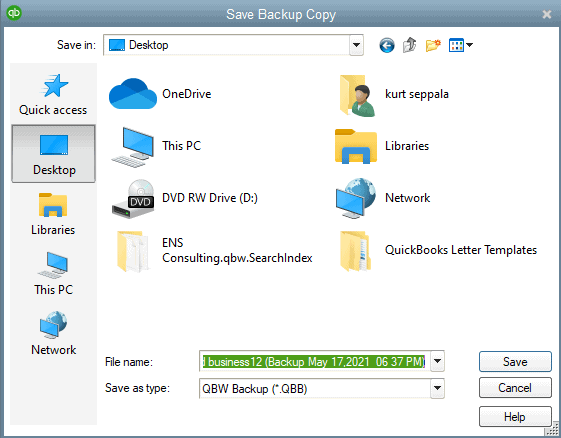Select Network in places bar
This screenshot has height=438, width=561.
53,334
